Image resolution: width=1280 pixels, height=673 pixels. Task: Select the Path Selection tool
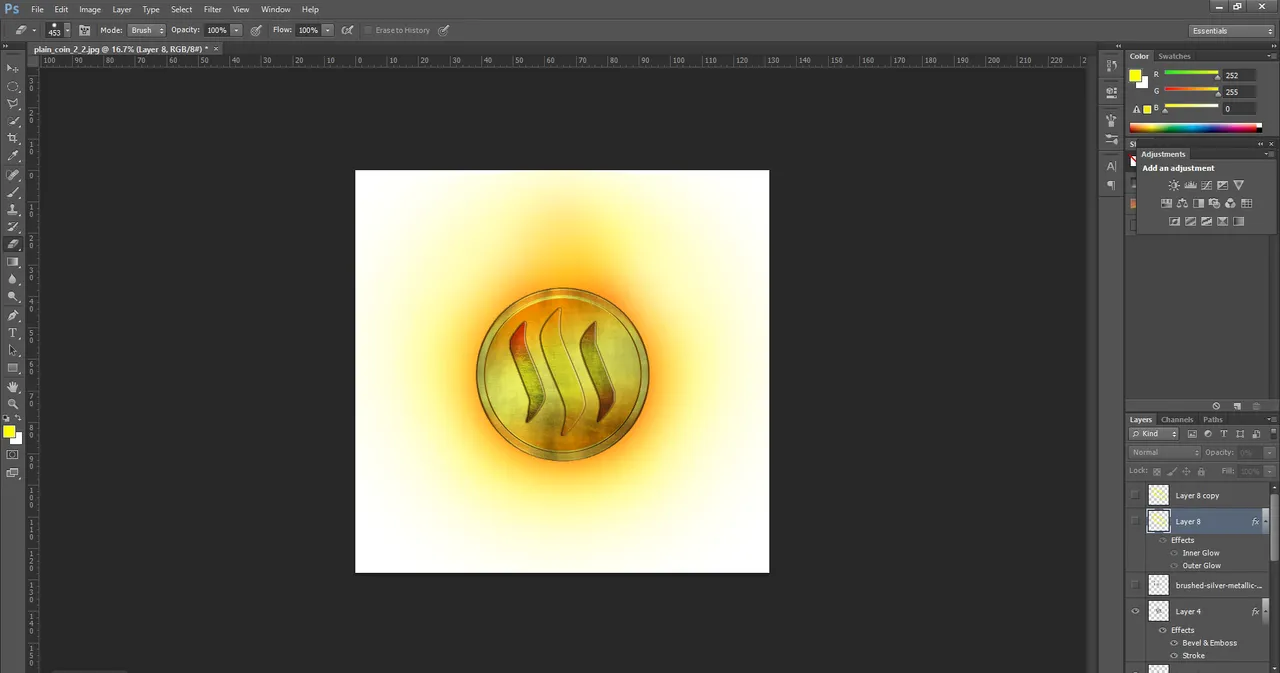[13, 350]
